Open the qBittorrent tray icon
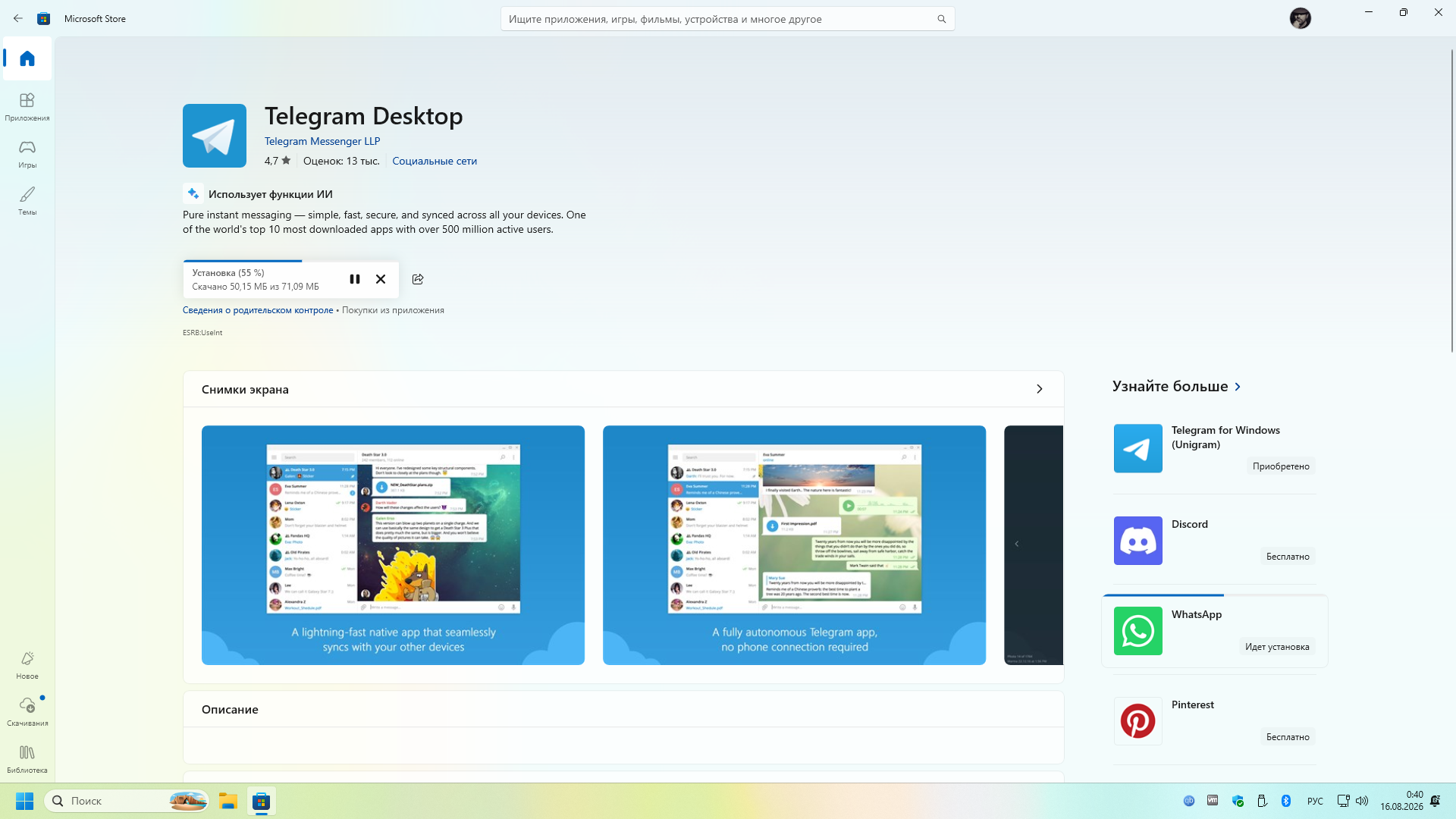The width and height of the screenshot is (1456, 819). tap(1189, 801)
